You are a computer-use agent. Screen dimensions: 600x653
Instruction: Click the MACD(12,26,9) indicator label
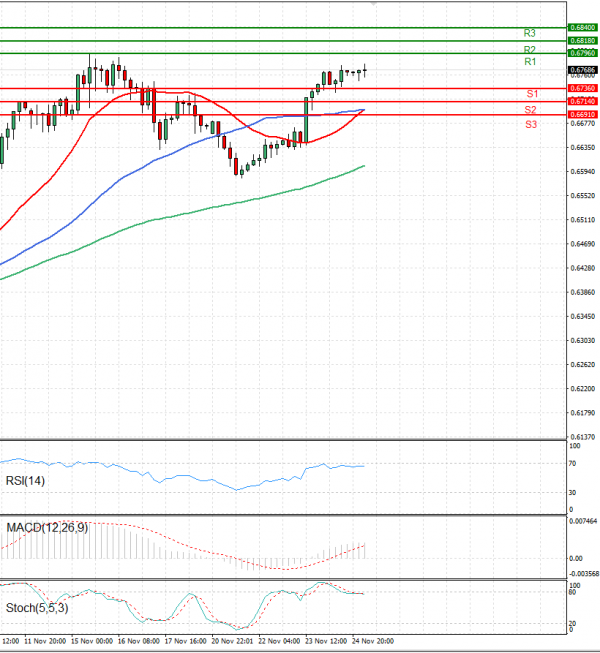coord(47,528)
